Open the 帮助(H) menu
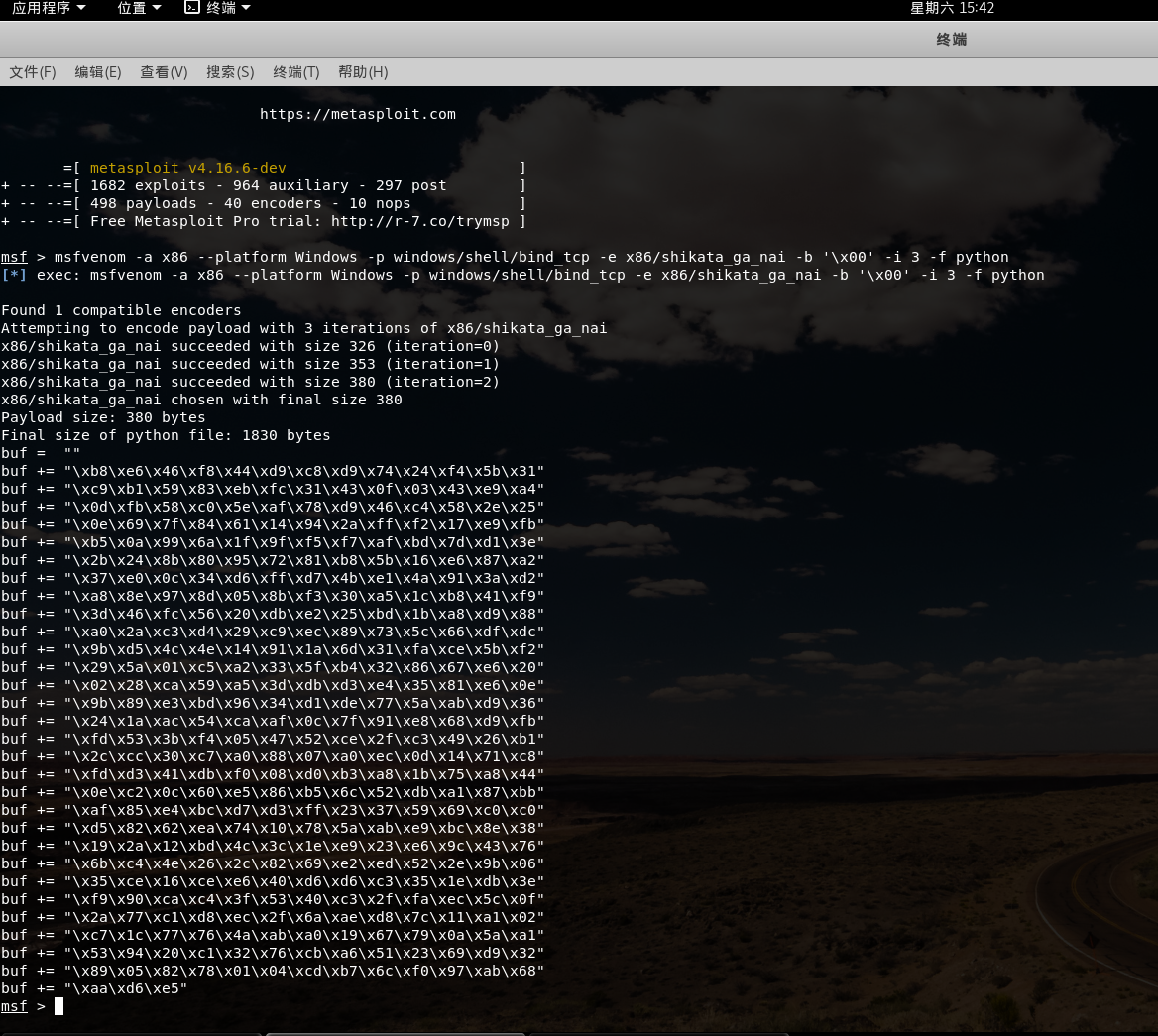The height and width of the screenshot is (1036, 1158). [363, 72]
